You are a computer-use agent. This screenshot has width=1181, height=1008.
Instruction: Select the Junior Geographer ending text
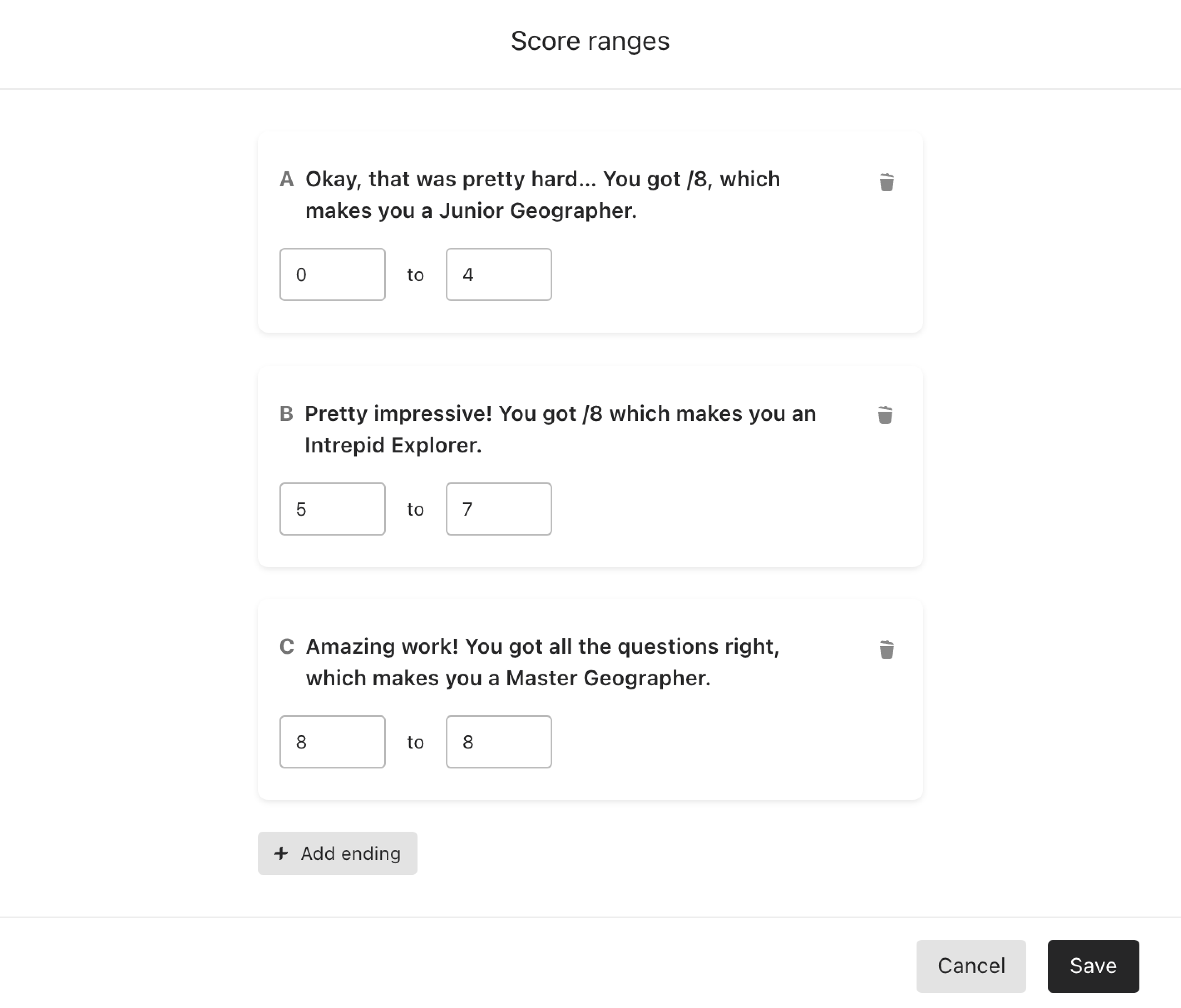pyautogui.click(x=543, y=195)
